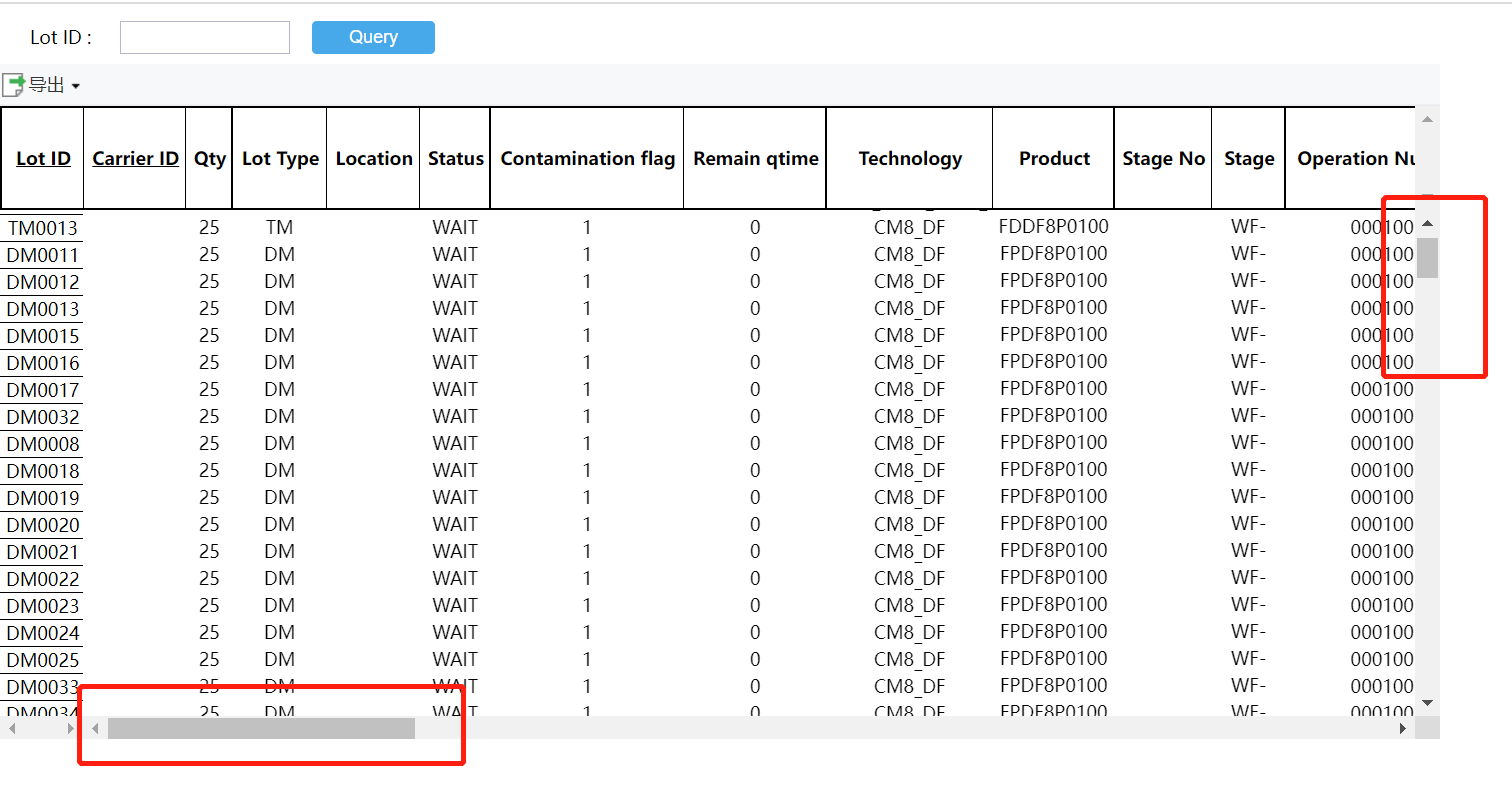This screenshot has width=1512, height=787.
Task: Click the Contamination flag column header
Action: (588, 158)
